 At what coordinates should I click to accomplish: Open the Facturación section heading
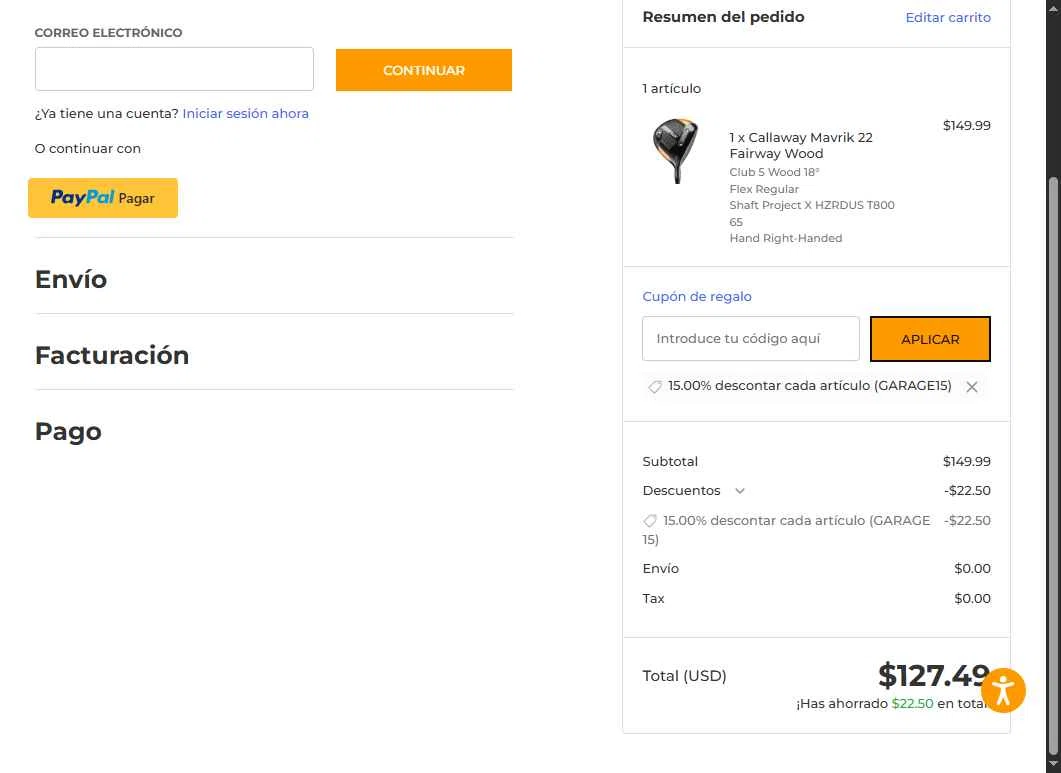coord(112,355)
